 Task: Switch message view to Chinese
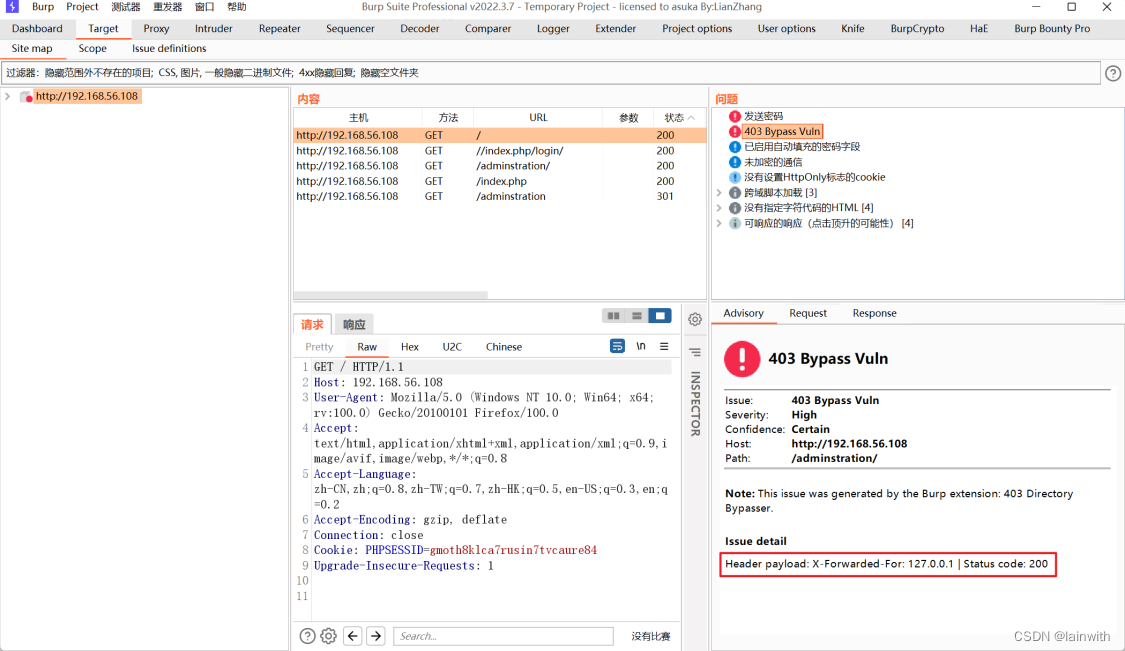[504, 347]
